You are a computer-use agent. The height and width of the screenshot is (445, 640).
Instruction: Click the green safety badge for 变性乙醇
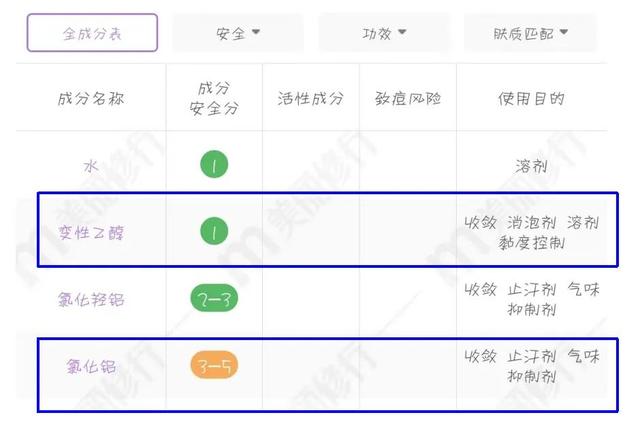214,231
